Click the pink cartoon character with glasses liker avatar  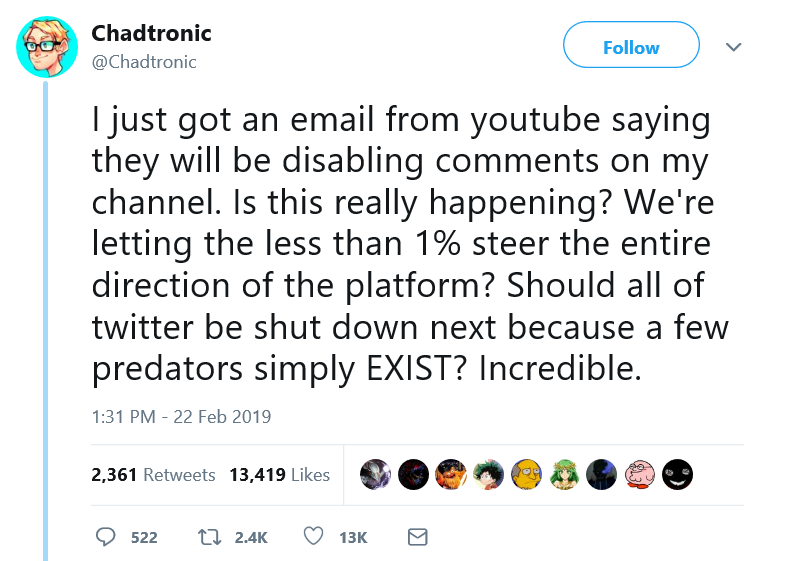(639, 475)
